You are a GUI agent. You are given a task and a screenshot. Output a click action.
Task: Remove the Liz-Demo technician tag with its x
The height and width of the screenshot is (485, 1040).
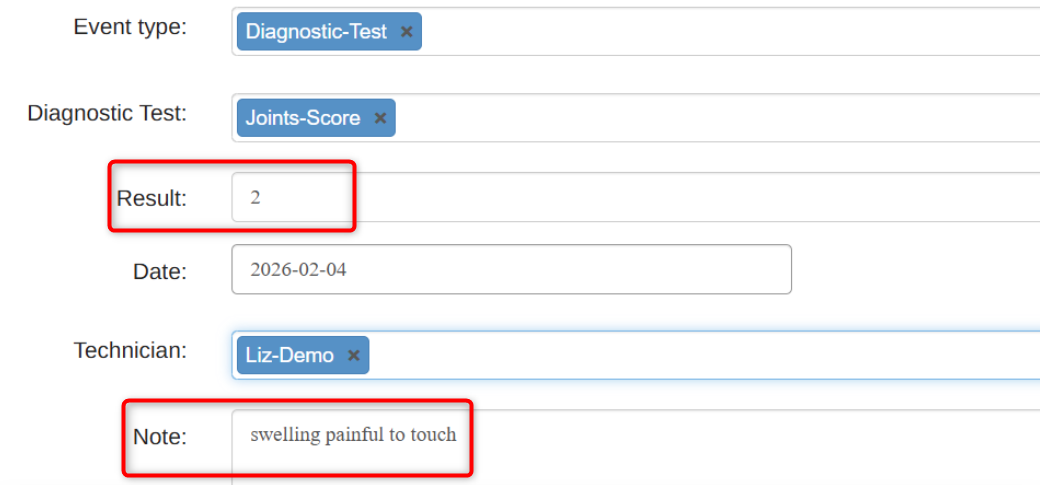click(x=353, y=355)
